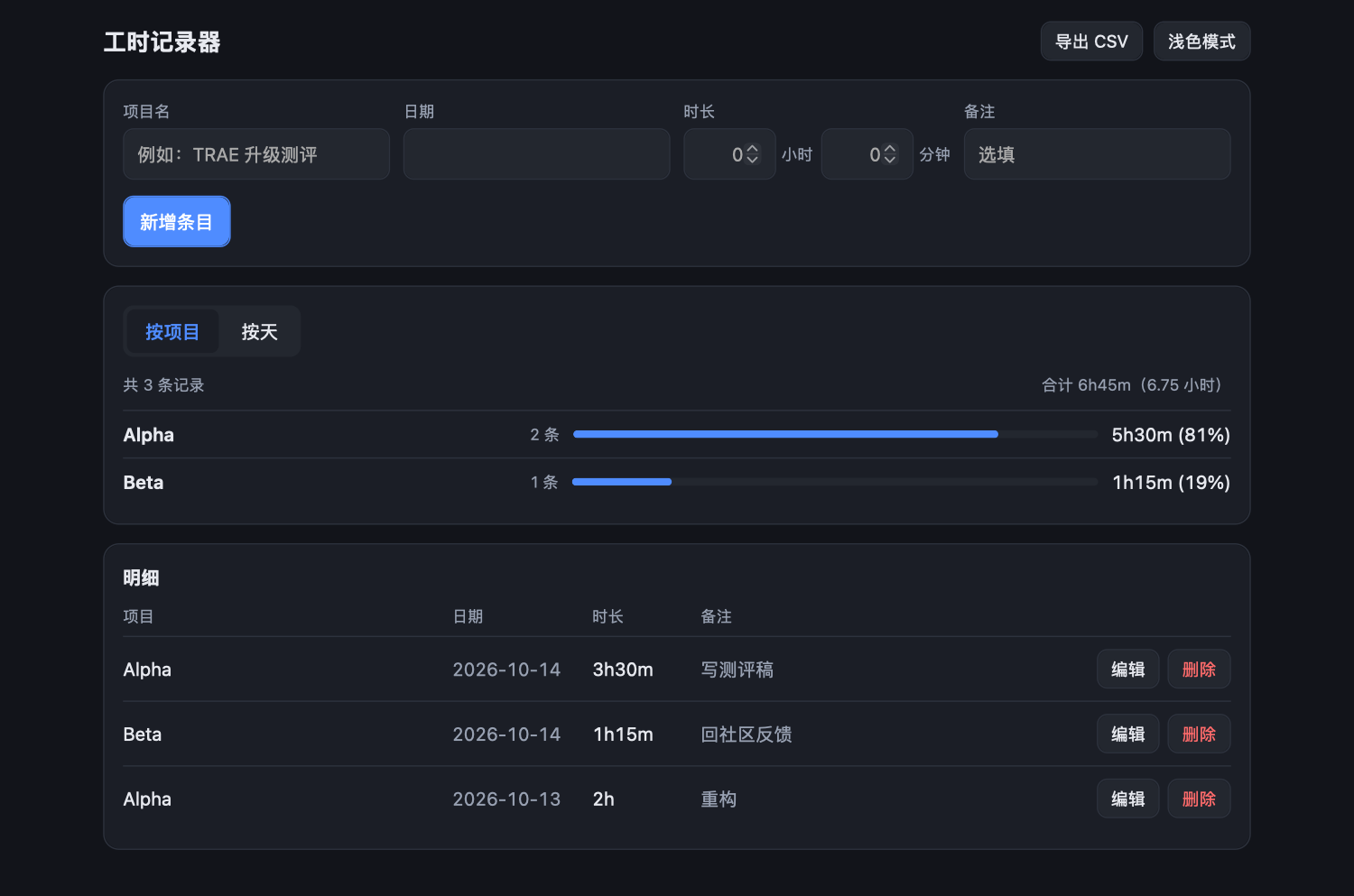
Task: Select the 按项目 tab
Action: click(x=172, y=332)
